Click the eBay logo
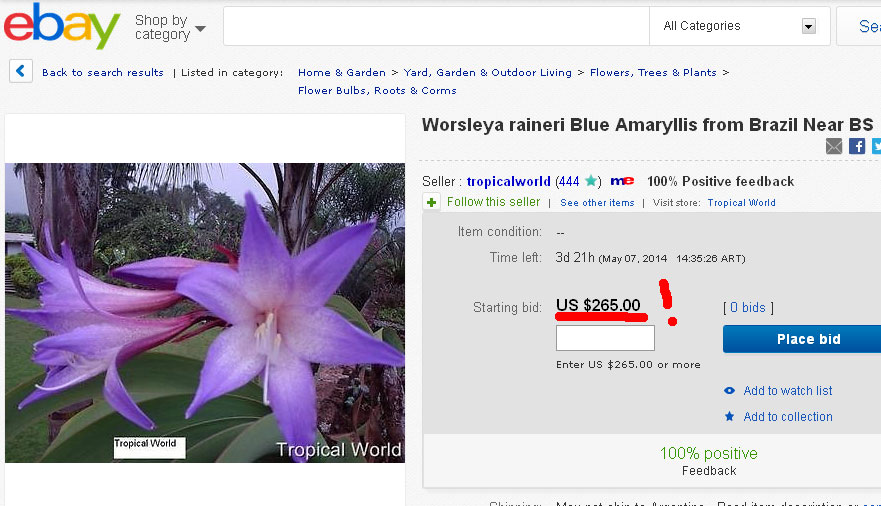This screenshot has width=881, height=506. 62,26
